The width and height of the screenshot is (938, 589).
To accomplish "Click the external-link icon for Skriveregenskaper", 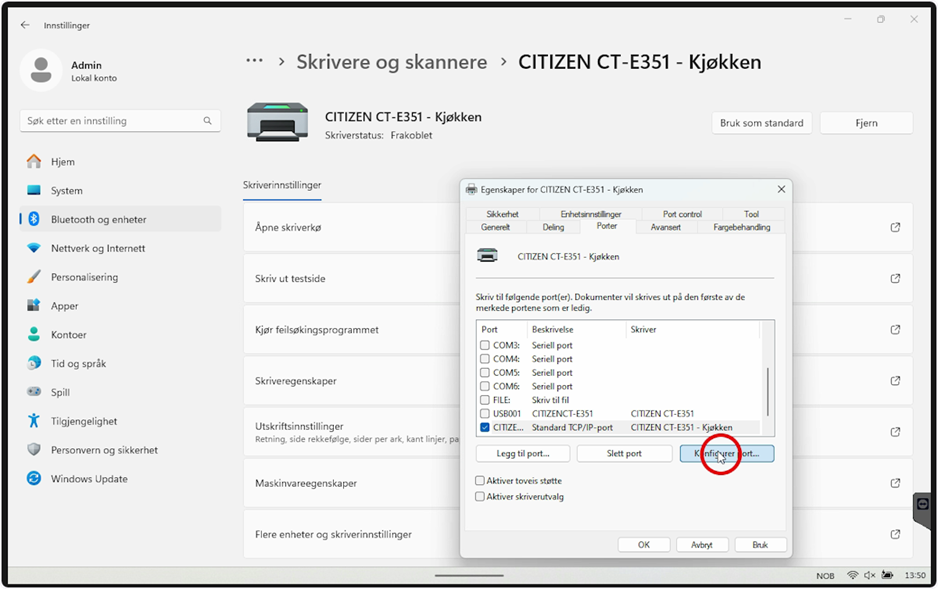I will [x=895, y=381].
